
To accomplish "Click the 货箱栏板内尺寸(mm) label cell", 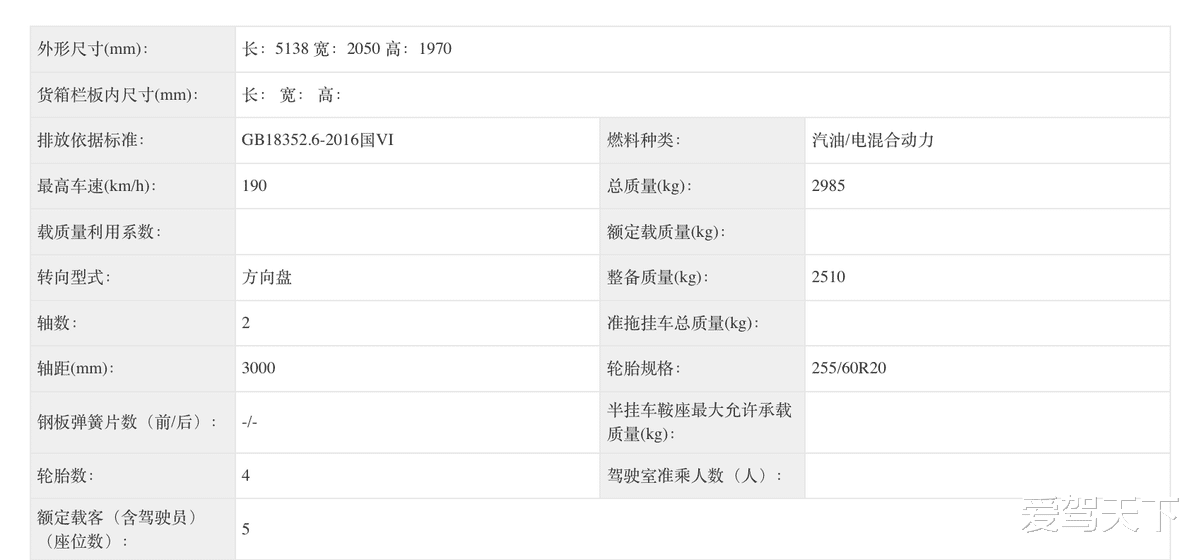I will (x=117, y=95).
